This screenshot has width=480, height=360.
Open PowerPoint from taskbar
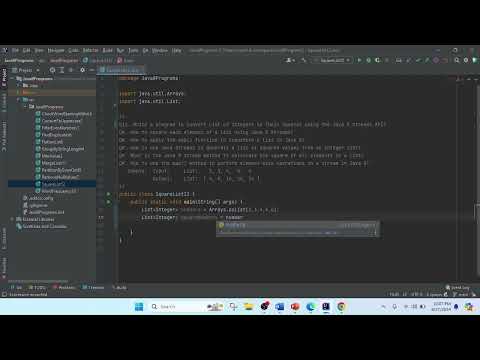(x=295, y=306)
